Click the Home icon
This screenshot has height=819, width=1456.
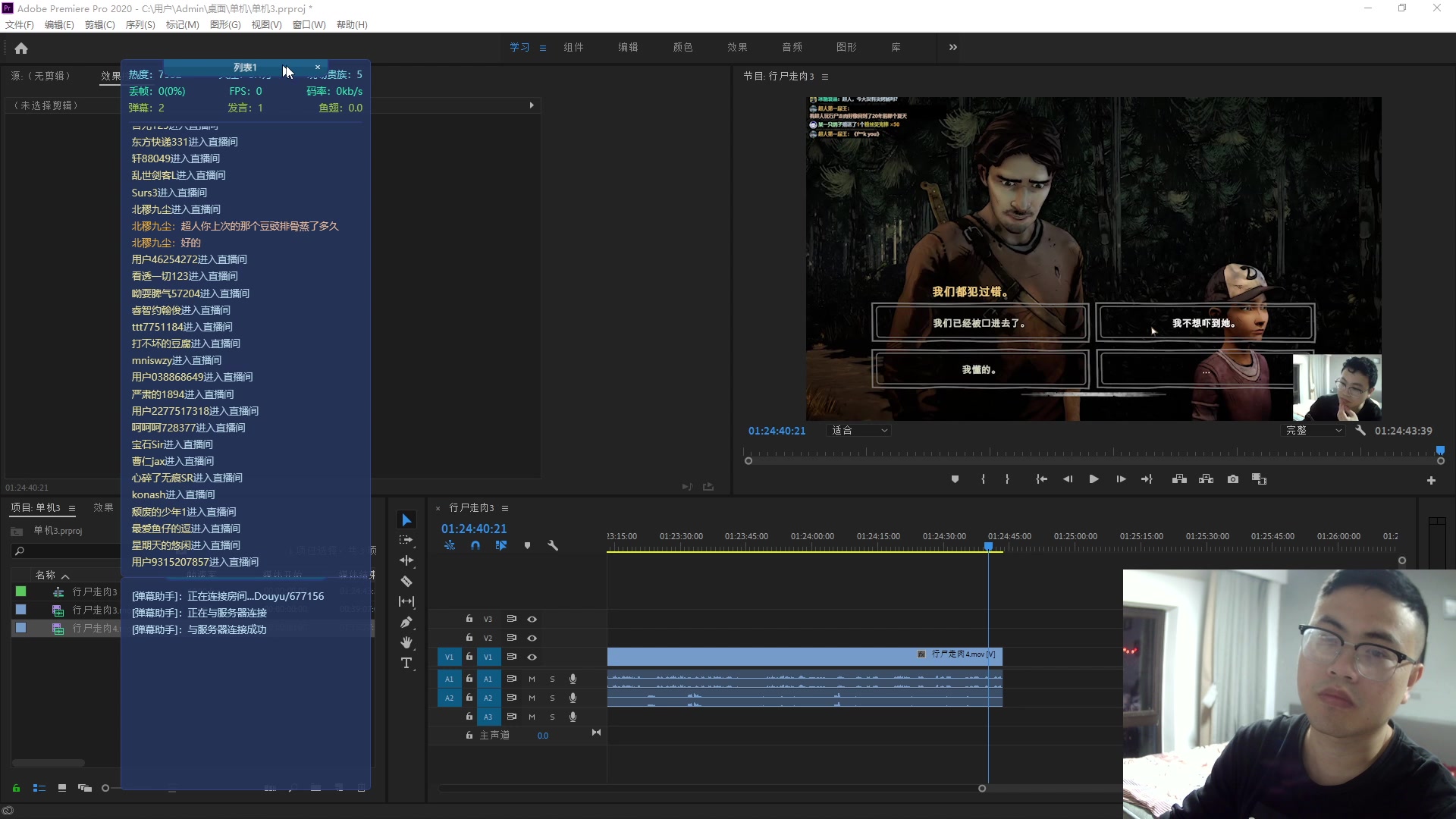[21, 48]
